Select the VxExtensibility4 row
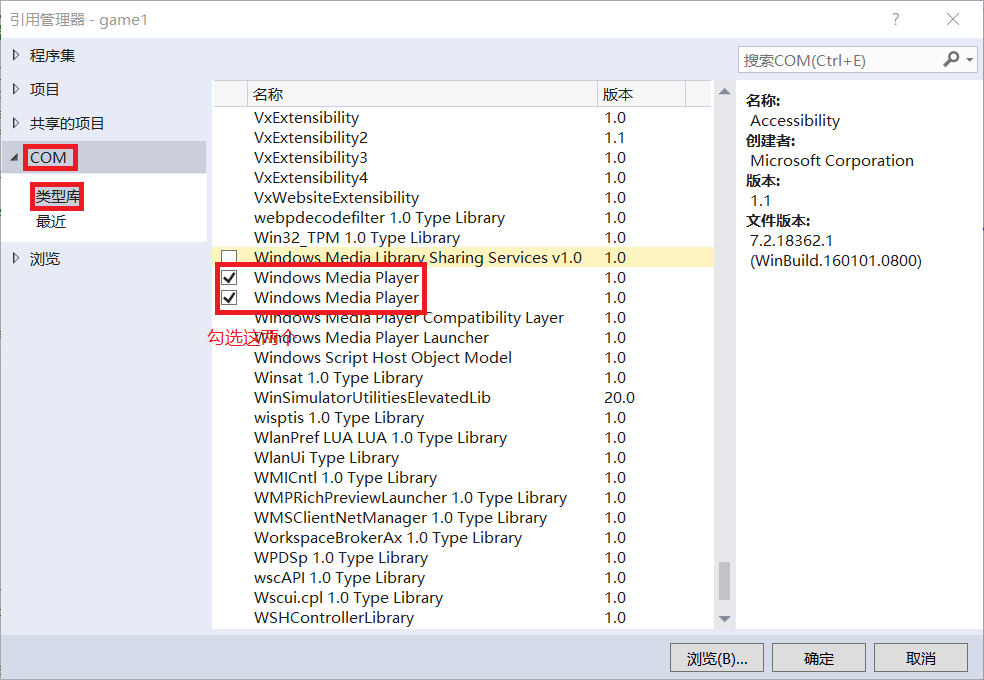This screenshot has width=984, height=680. (x=463, y=178)
